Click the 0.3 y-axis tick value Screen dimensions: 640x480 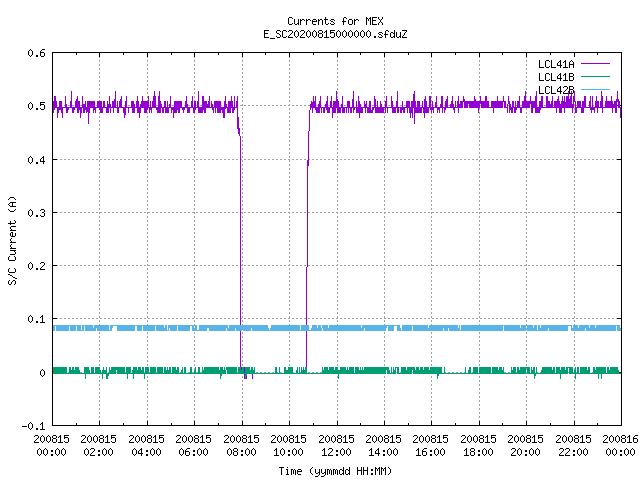coord(36,213)
